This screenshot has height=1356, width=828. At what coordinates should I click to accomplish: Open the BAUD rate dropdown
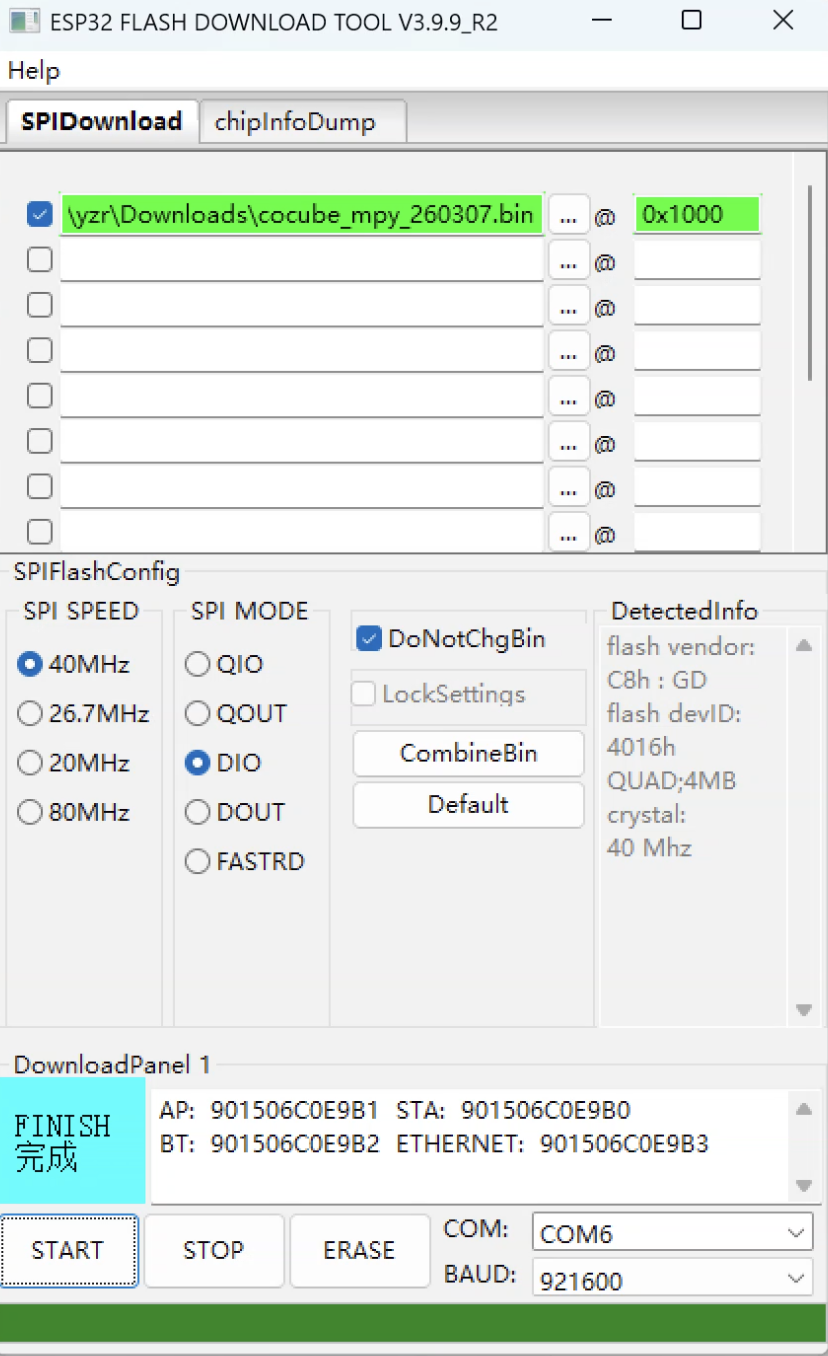672,1280
